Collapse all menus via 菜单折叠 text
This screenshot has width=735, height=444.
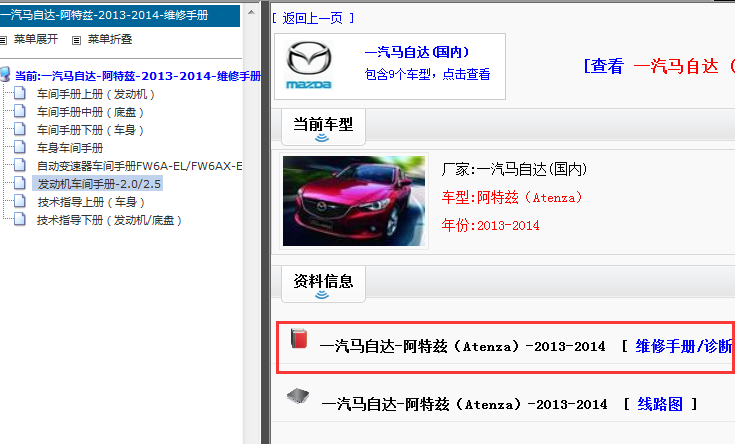110,39
